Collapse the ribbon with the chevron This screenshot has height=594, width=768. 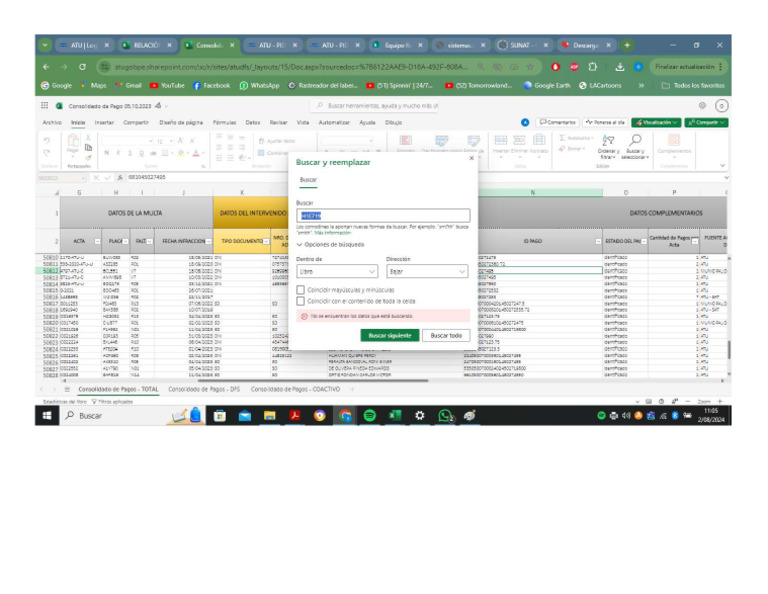(x=722, y=166)
